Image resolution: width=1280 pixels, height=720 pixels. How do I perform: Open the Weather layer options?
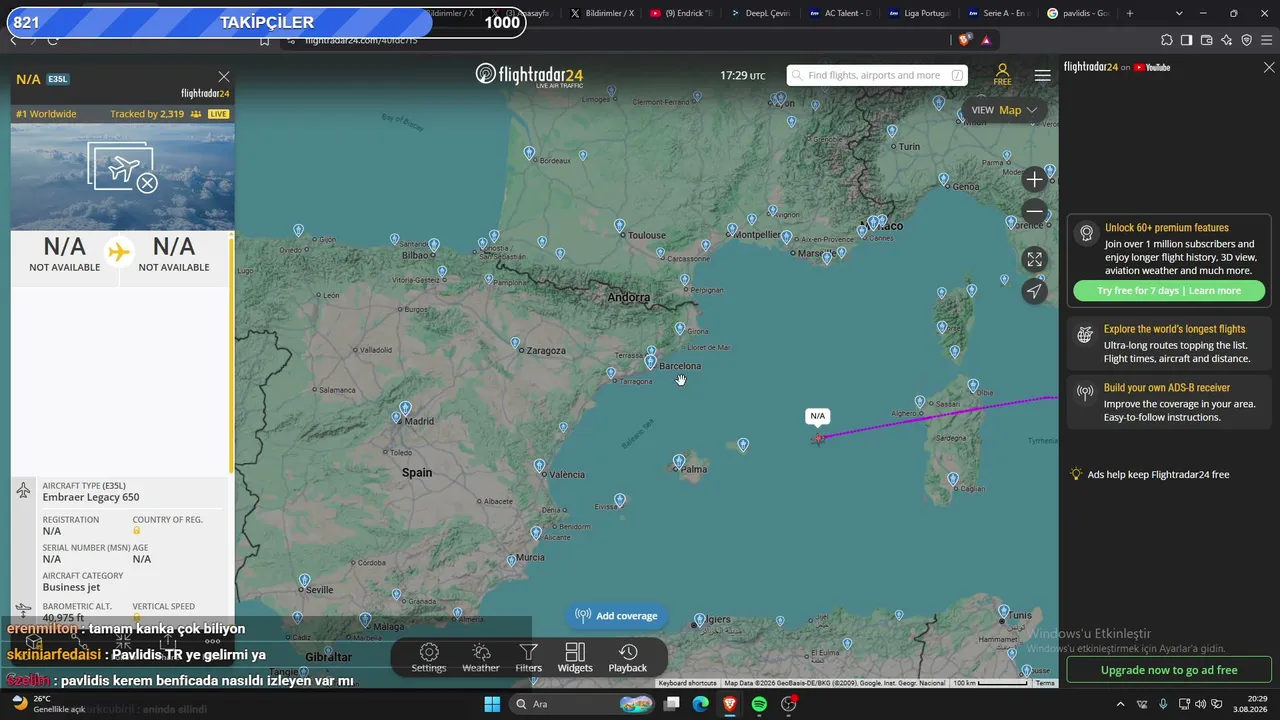coord(481,658)
